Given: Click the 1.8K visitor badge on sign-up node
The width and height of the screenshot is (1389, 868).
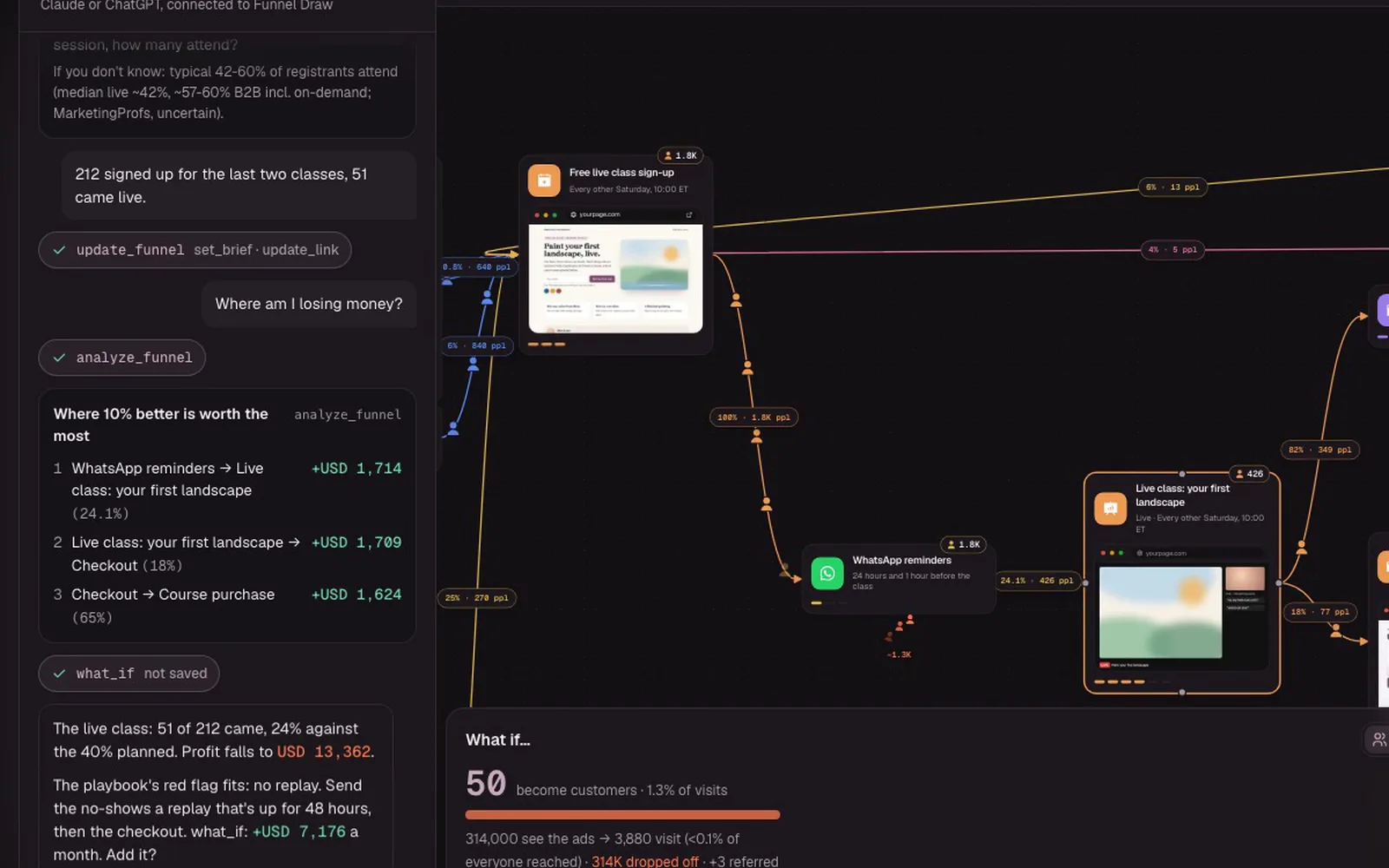Looking at the screenshot, I should pyautogui.click(x=681, y=155).
